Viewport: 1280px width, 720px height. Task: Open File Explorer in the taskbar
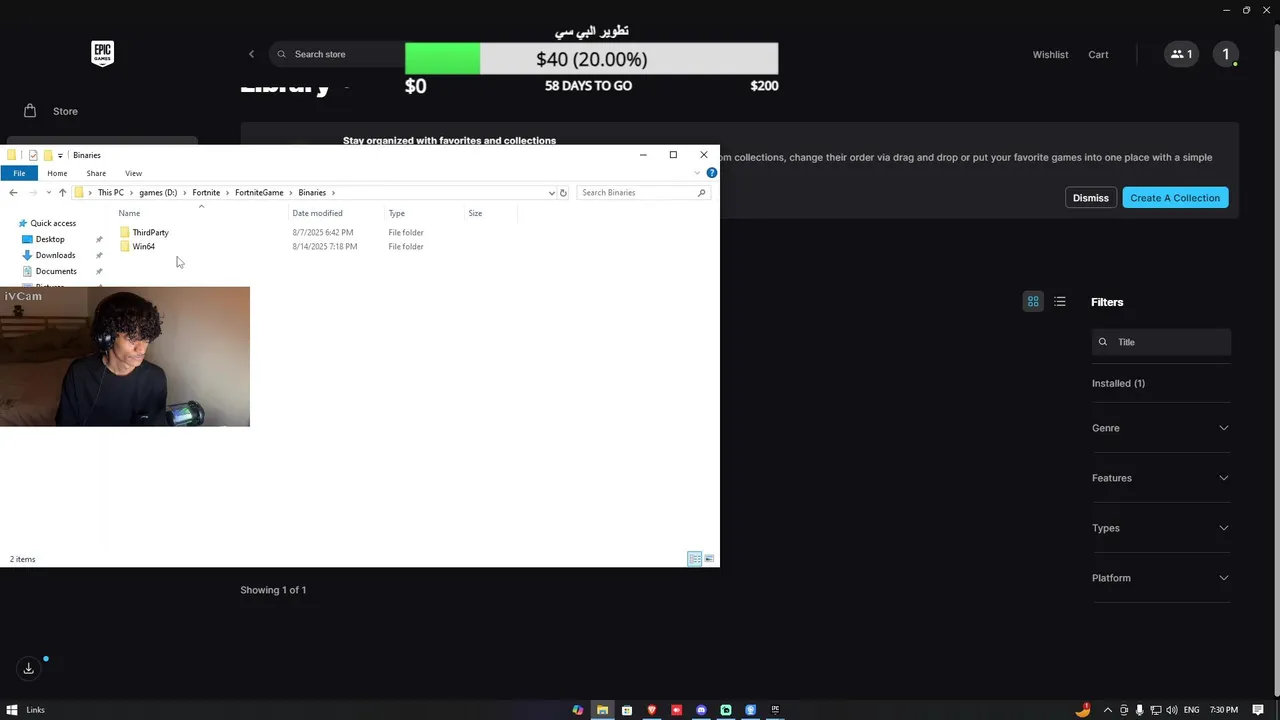[x=602, y=710]
